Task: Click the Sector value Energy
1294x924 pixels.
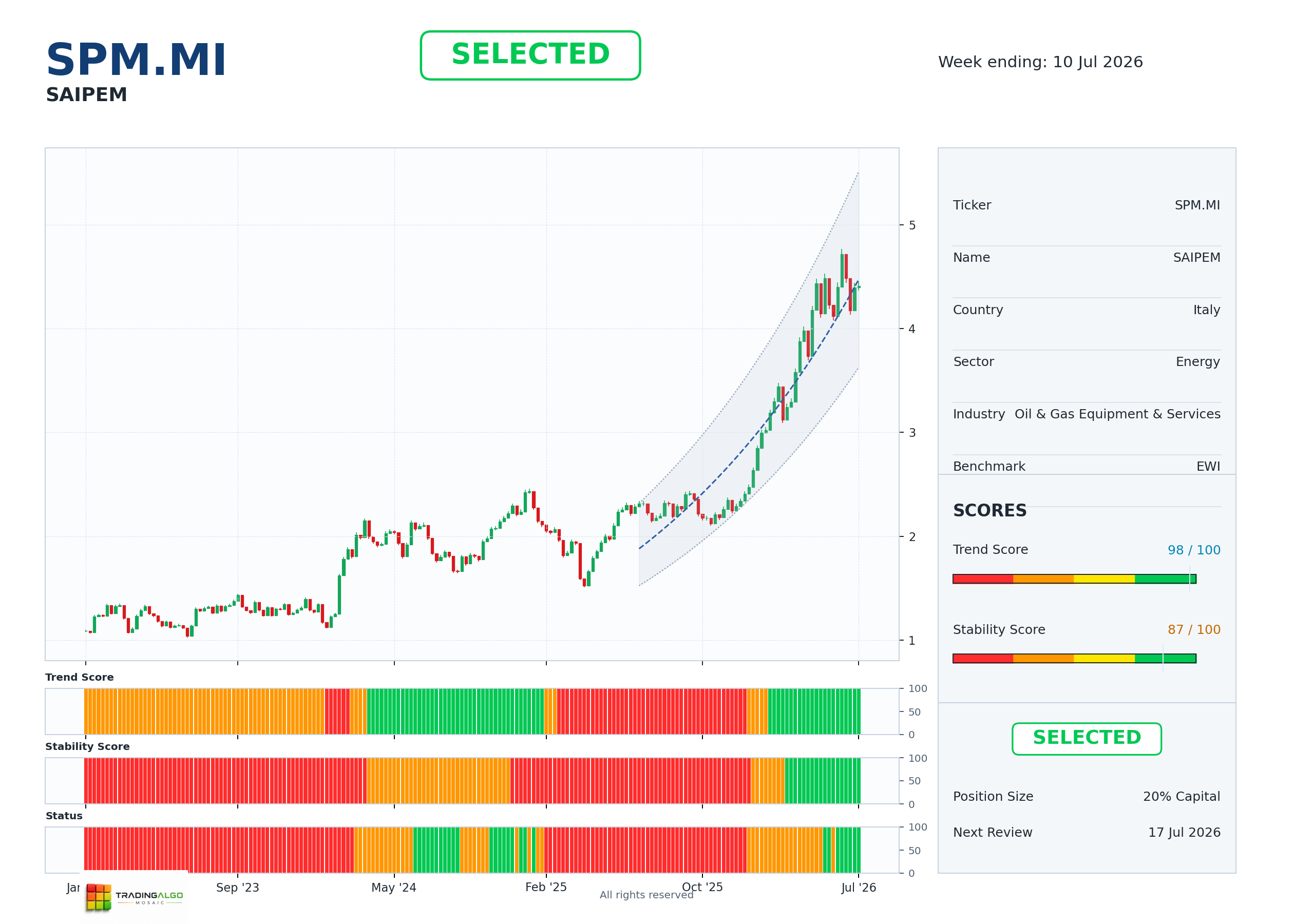Action: pyautogui.click(x=1198, y=362)
